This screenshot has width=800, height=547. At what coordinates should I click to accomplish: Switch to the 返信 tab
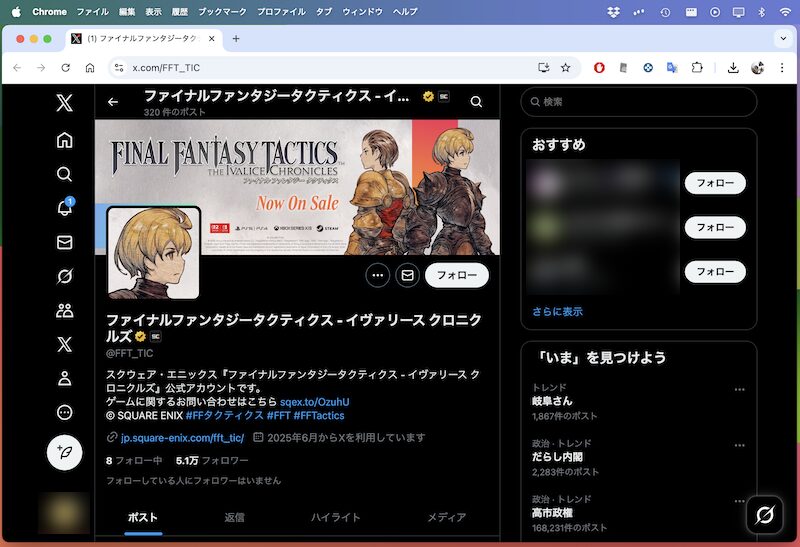(235, 517)
